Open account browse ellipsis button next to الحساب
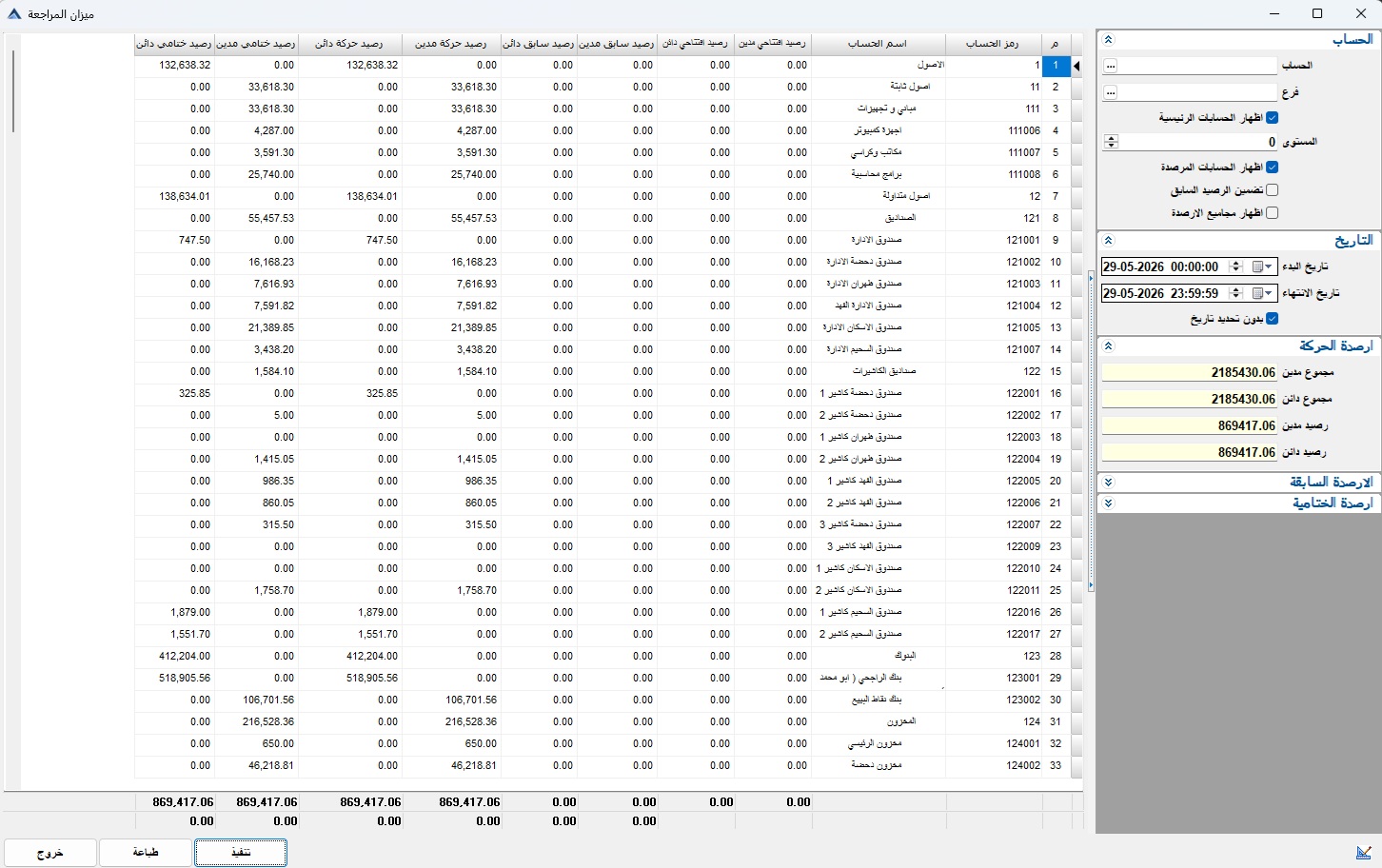The height and width of the screenshot is (868, 1382). point(1110,67)
